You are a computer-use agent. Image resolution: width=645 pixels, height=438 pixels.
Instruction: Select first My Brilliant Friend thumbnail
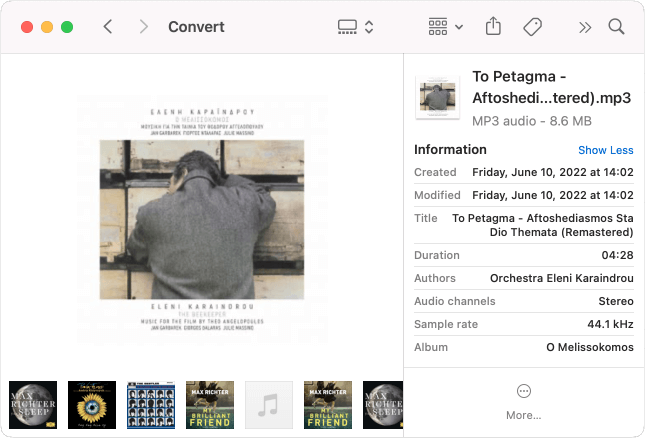210,405
